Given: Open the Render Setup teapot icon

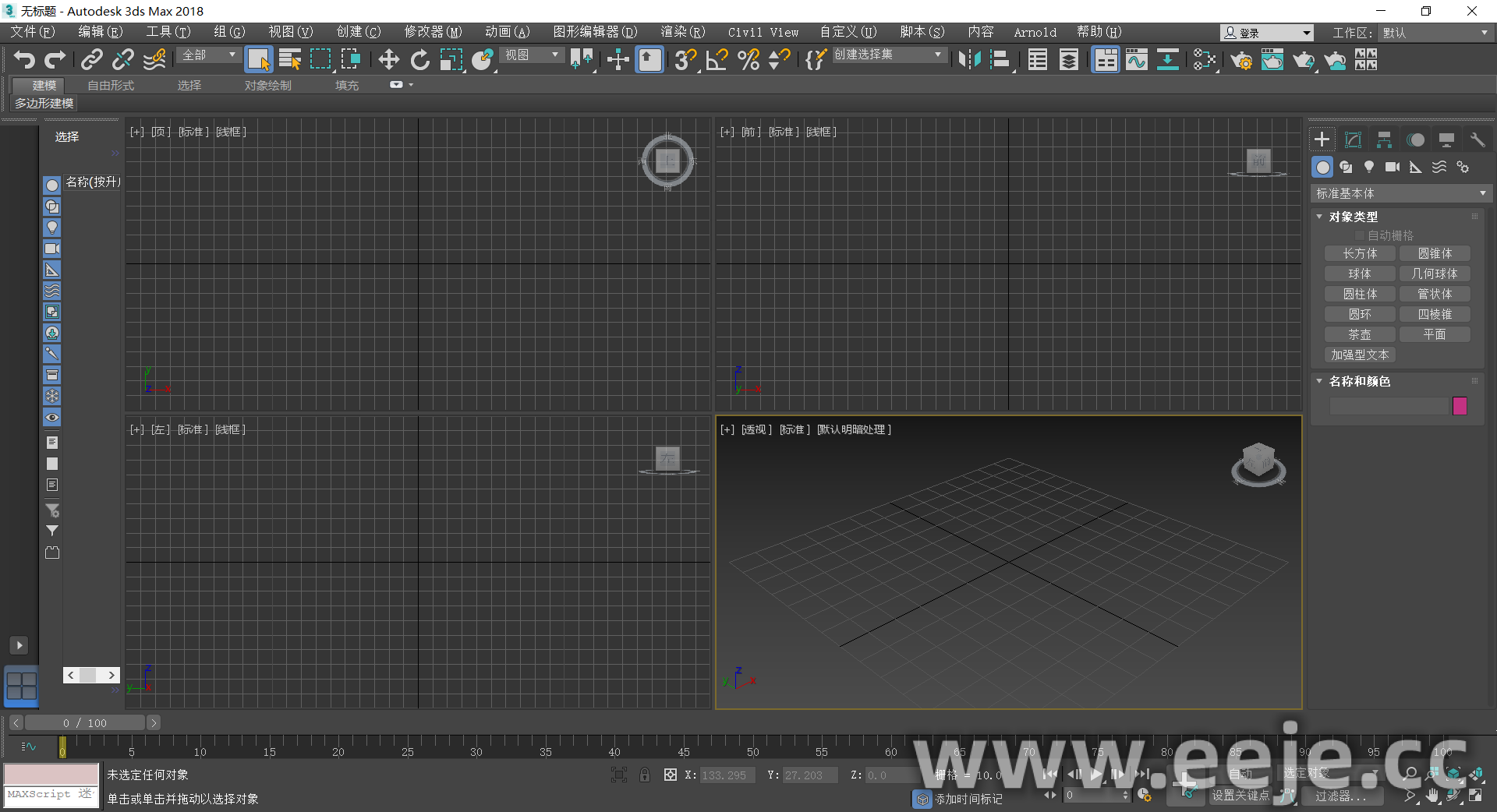Looking at the screenshot, I should (1240, 60).
